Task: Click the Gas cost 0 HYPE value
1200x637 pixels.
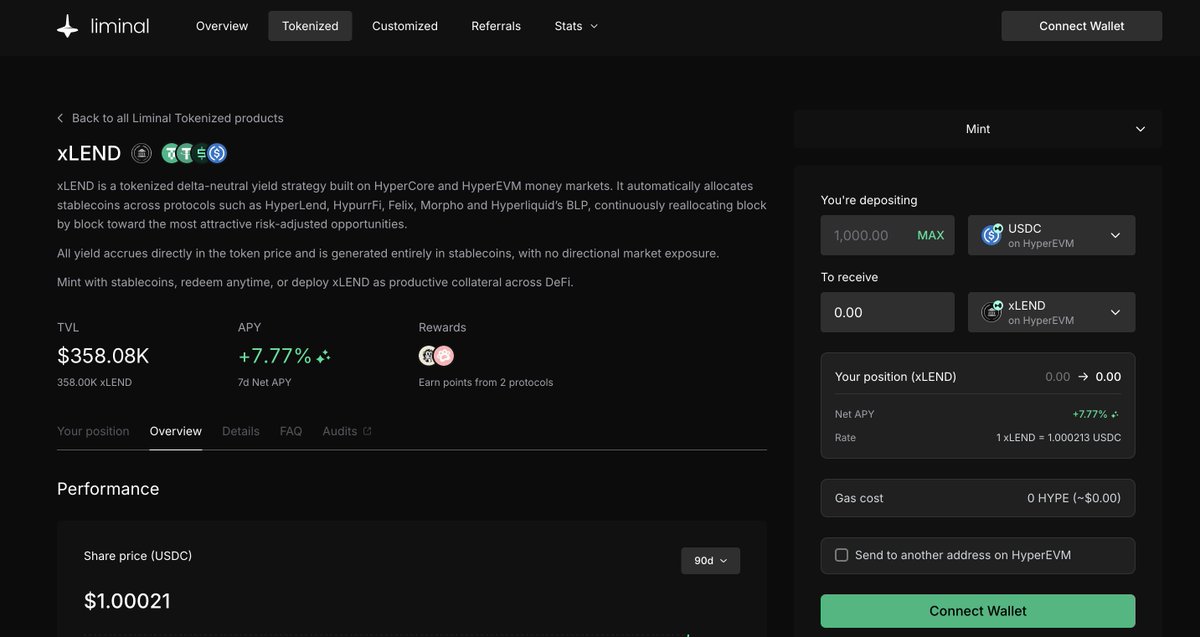Action: [1074, 498]
